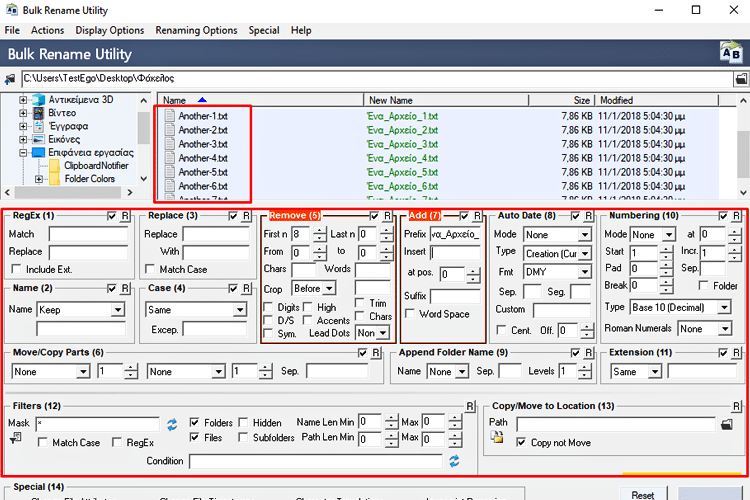Click the Filters refresh arrows icon beside Mask
The image size is (750, 500).
click(x=172, y=424)
